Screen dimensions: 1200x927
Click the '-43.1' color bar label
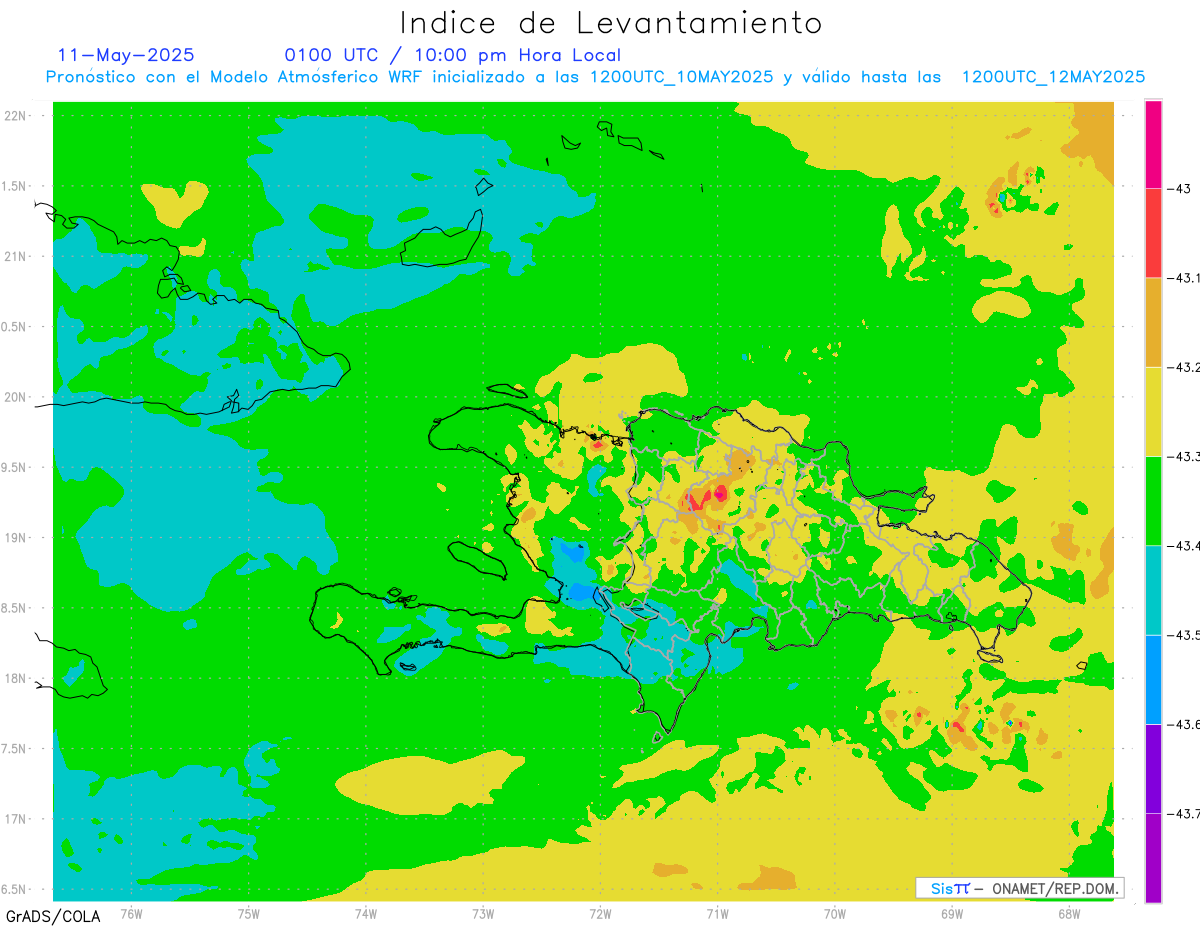click(x=1184, y=278)
